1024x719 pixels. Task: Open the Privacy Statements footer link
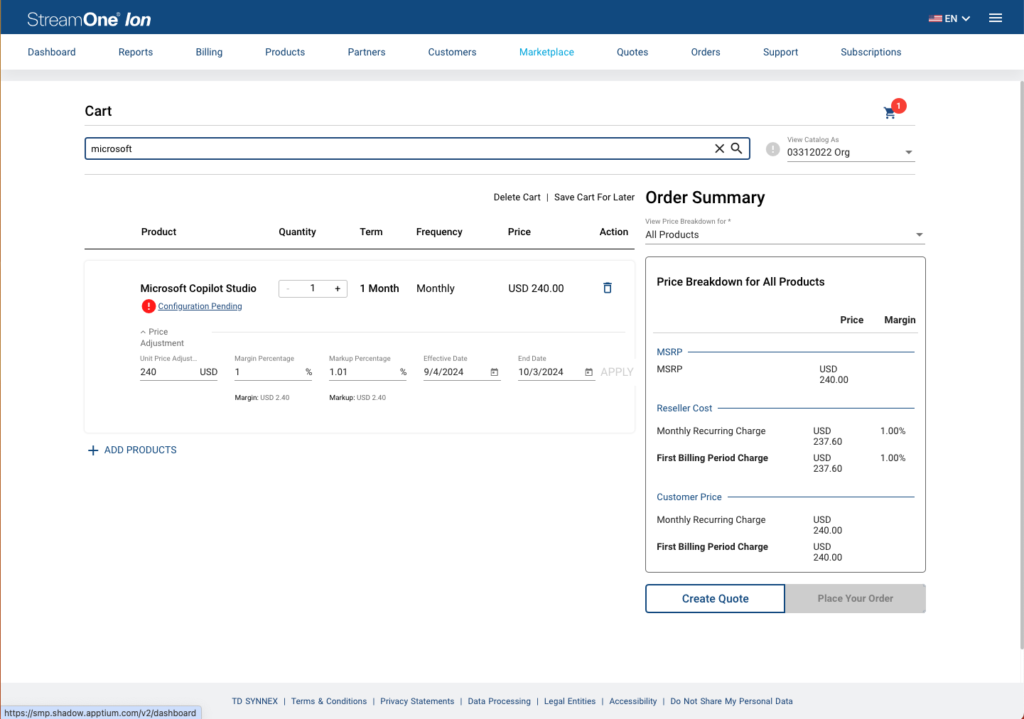(x=417, y=701)
